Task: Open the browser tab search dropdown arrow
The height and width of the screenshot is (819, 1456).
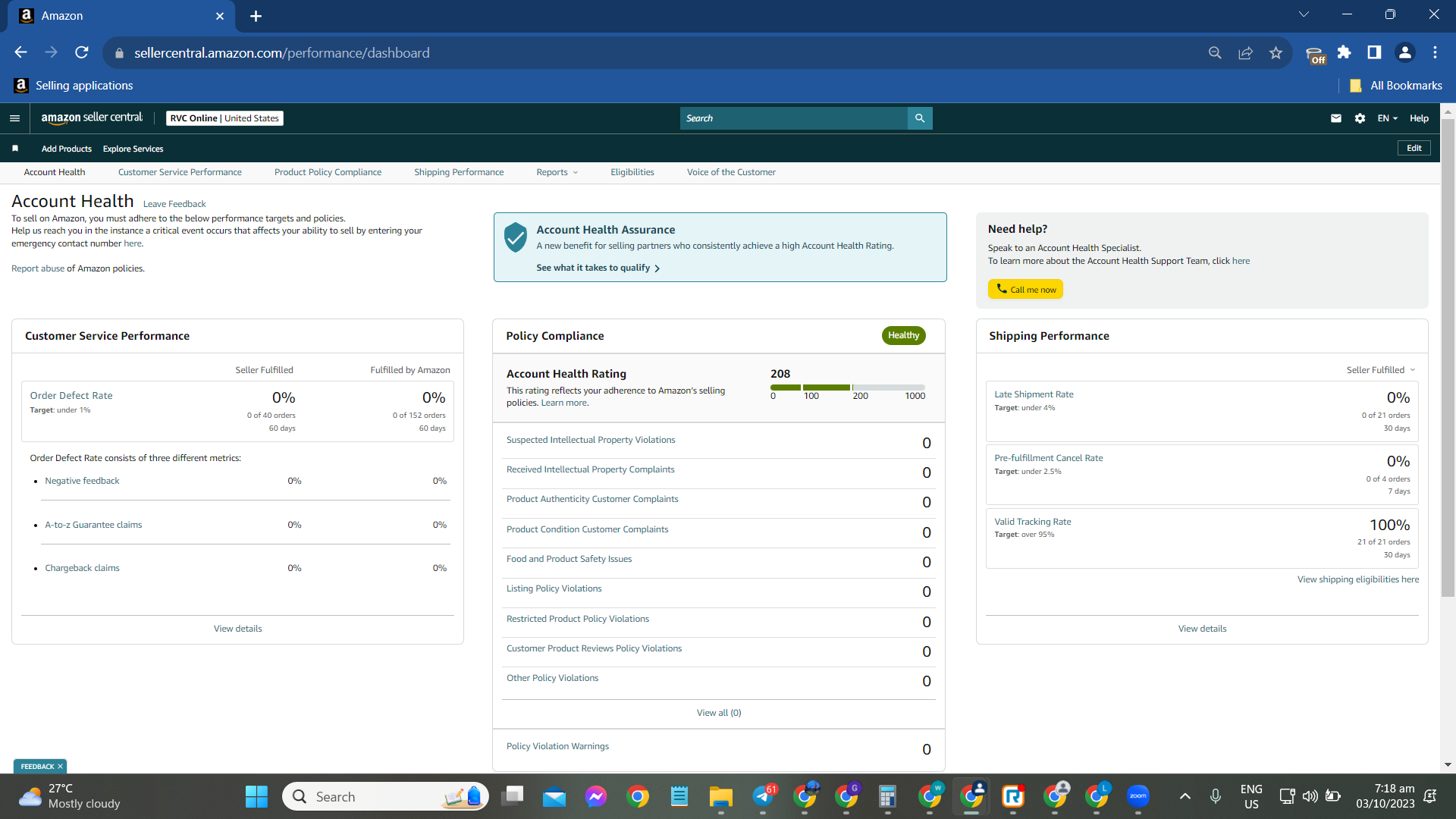Action: pos(1304,14)
